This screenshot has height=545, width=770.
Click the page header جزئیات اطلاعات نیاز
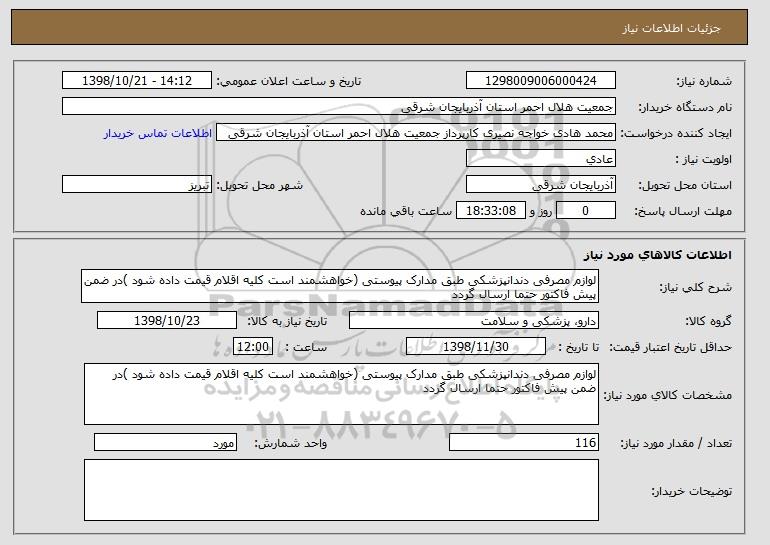point(671,28)
